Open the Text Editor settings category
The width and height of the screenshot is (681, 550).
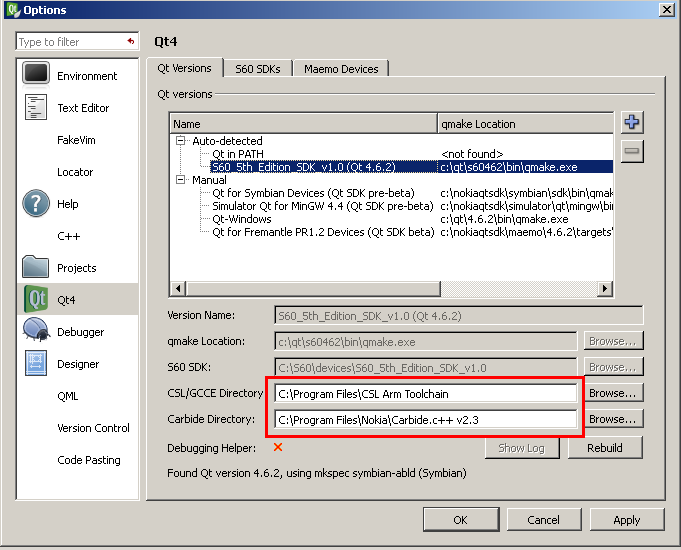[x=77, y=108]
